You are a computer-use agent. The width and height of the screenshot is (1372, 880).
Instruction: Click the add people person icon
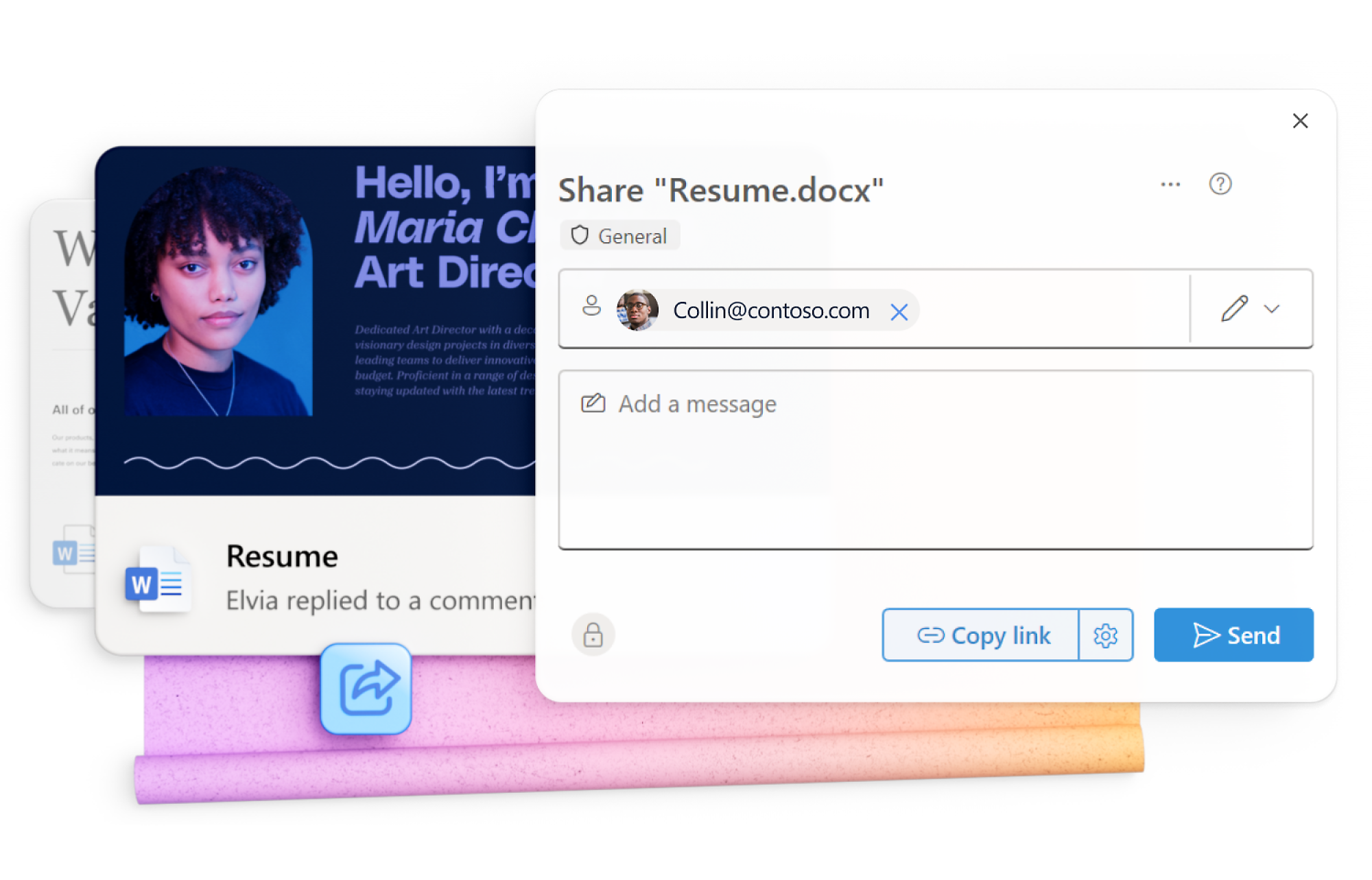tap(591, 306)
